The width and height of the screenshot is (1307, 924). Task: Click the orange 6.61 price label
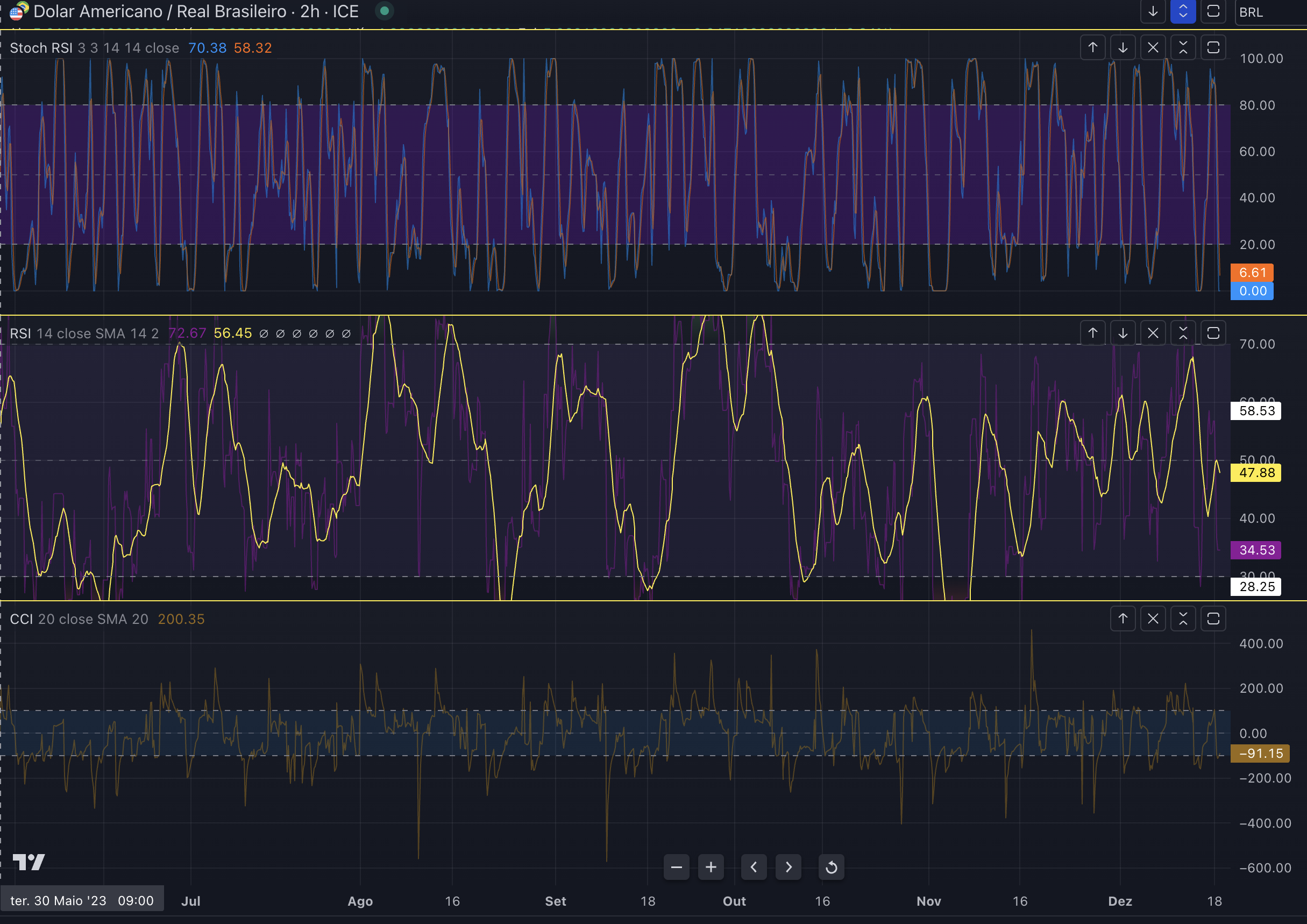[x=1252, y=273]
